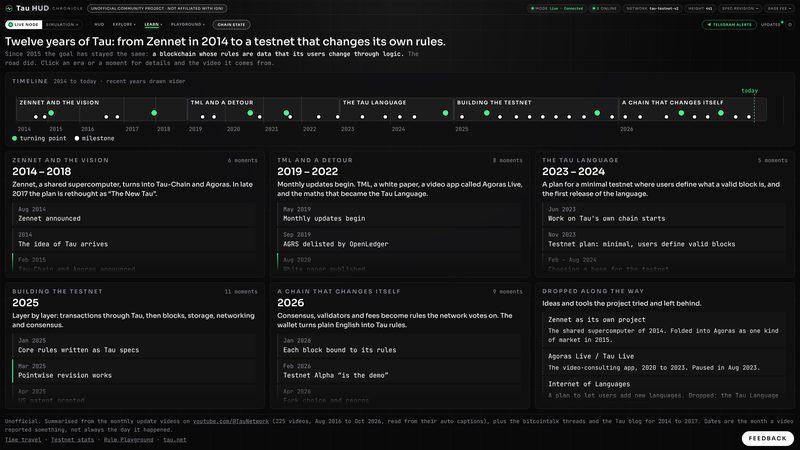Image resolution: width=800 pixels, height=450 pixels.
Task: Open The idea of Tau arrives moment
Action: coord(134,240)
